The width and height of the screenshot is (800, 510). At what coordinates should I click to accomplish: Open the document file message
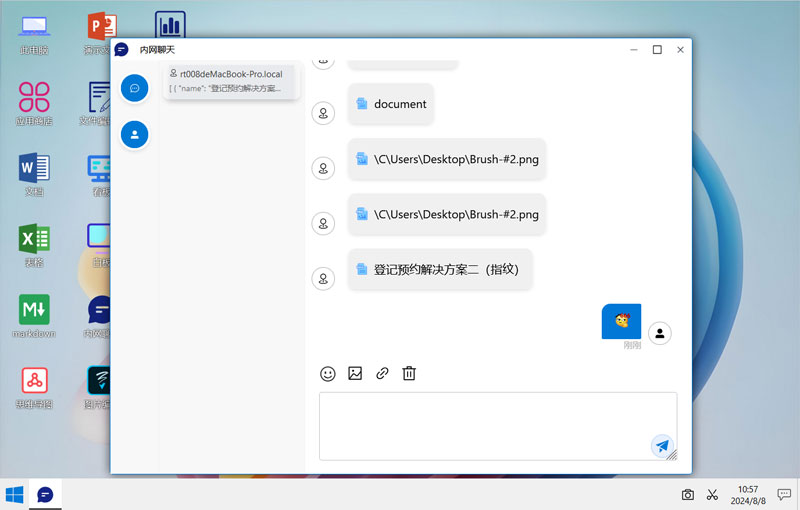click(x=391, y=104)
